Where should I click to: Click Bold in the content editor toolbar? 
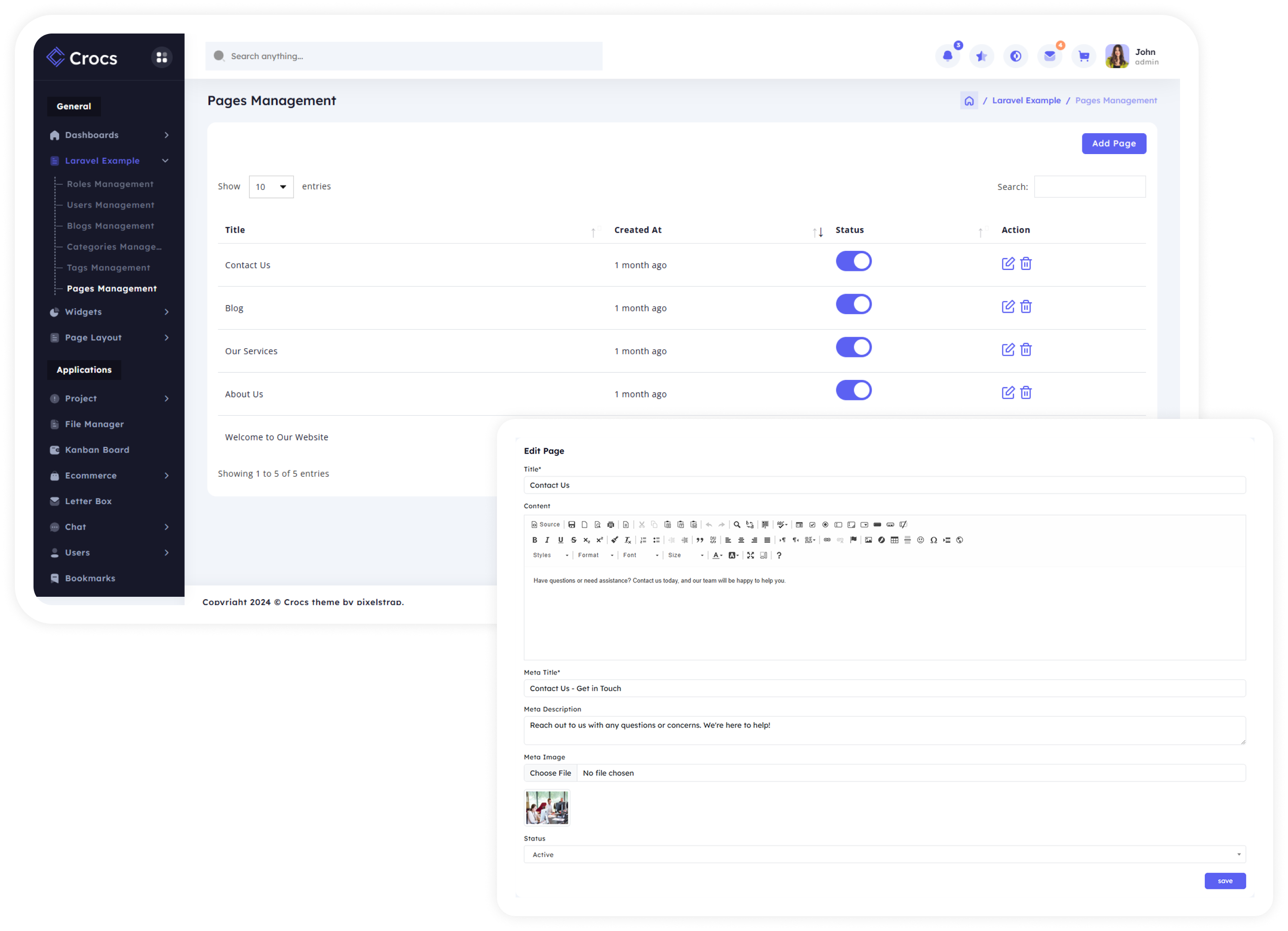tap(534, 540)
